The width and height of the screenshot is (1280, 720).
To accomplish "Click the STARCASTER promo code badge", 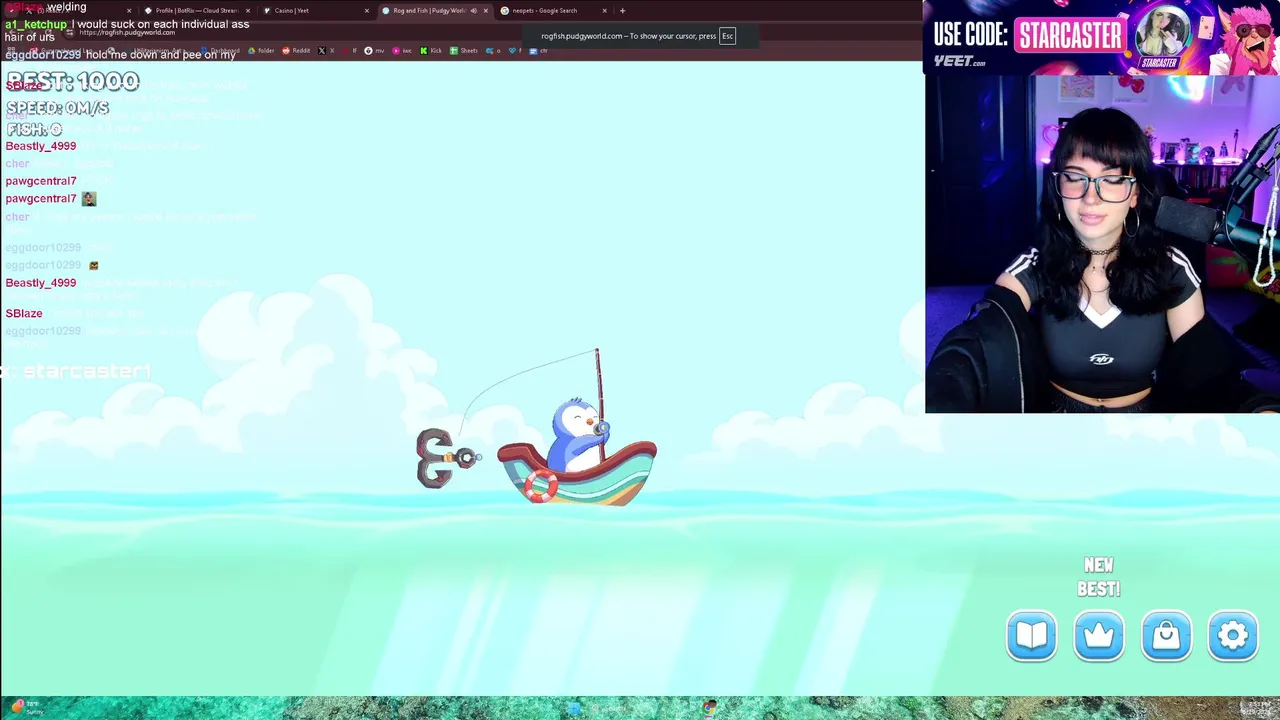I will [x=1069, y=35].
